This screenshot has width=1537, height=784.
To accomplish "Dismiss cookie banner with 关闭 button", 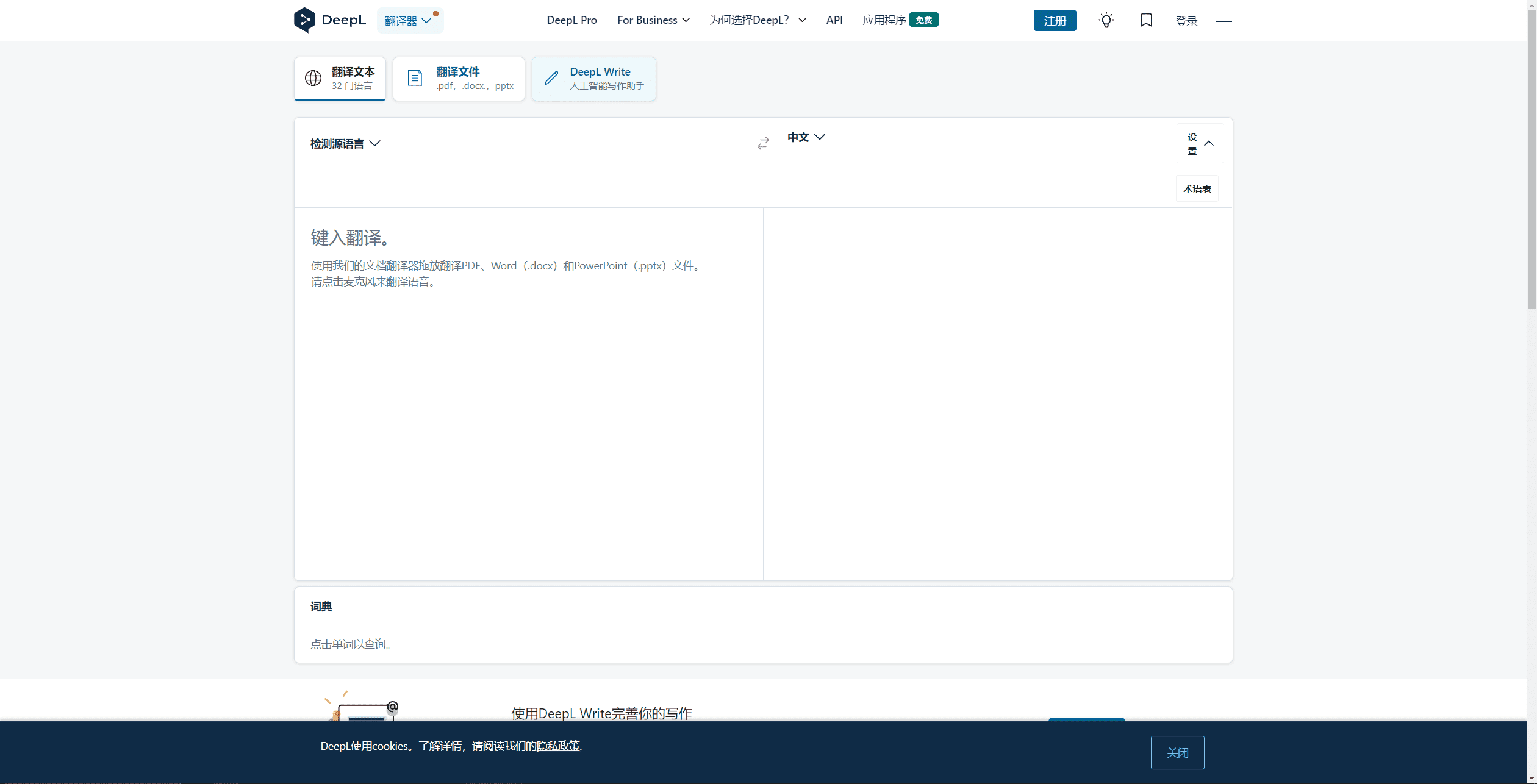I will [1177, 752].
